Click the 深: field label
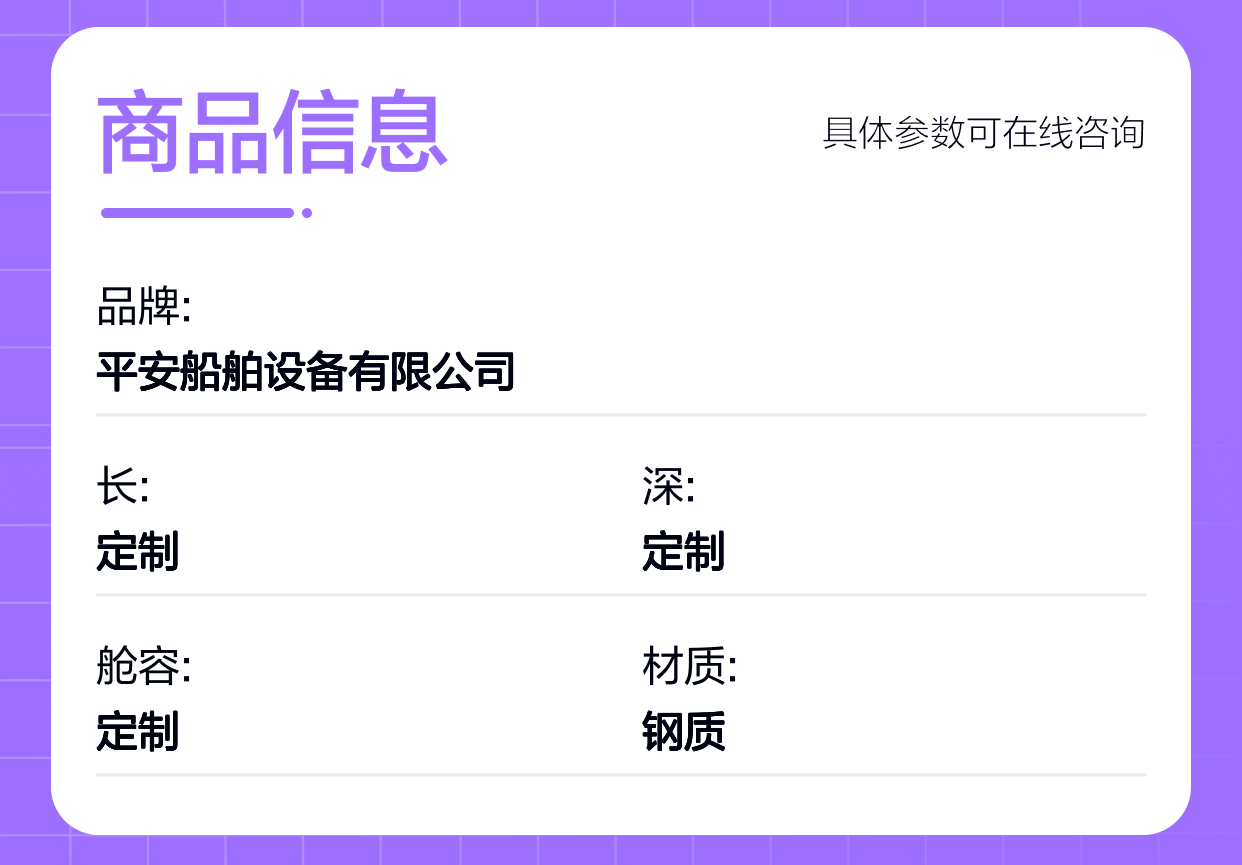1242x865 pixels. [x=668, y=488]
